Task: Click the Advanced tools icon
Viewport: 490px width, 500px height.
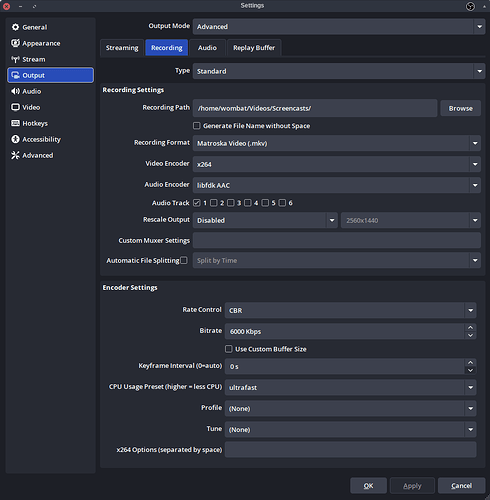Action: pos(15,155)
